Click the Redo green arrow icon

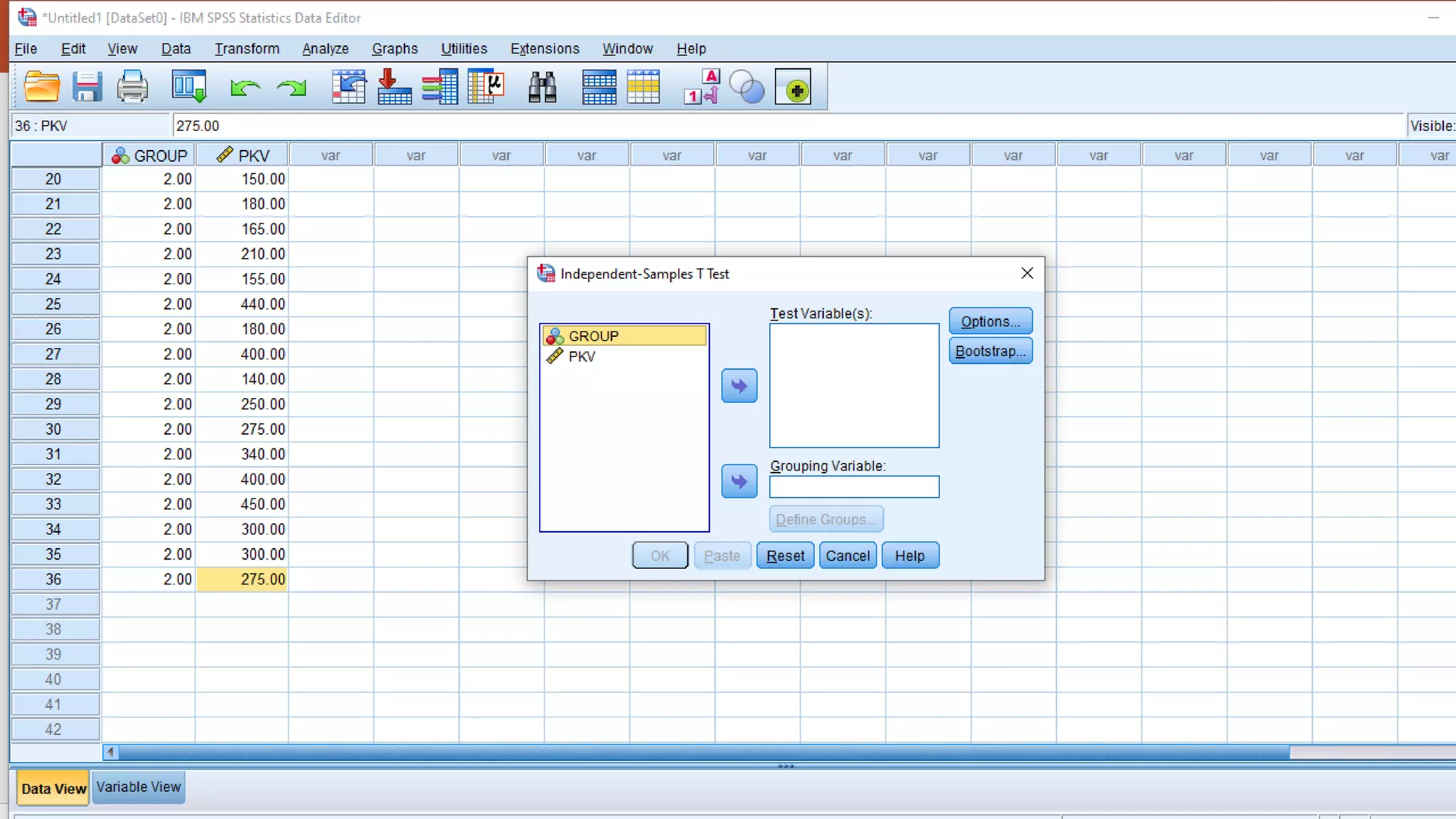[291, 88]
